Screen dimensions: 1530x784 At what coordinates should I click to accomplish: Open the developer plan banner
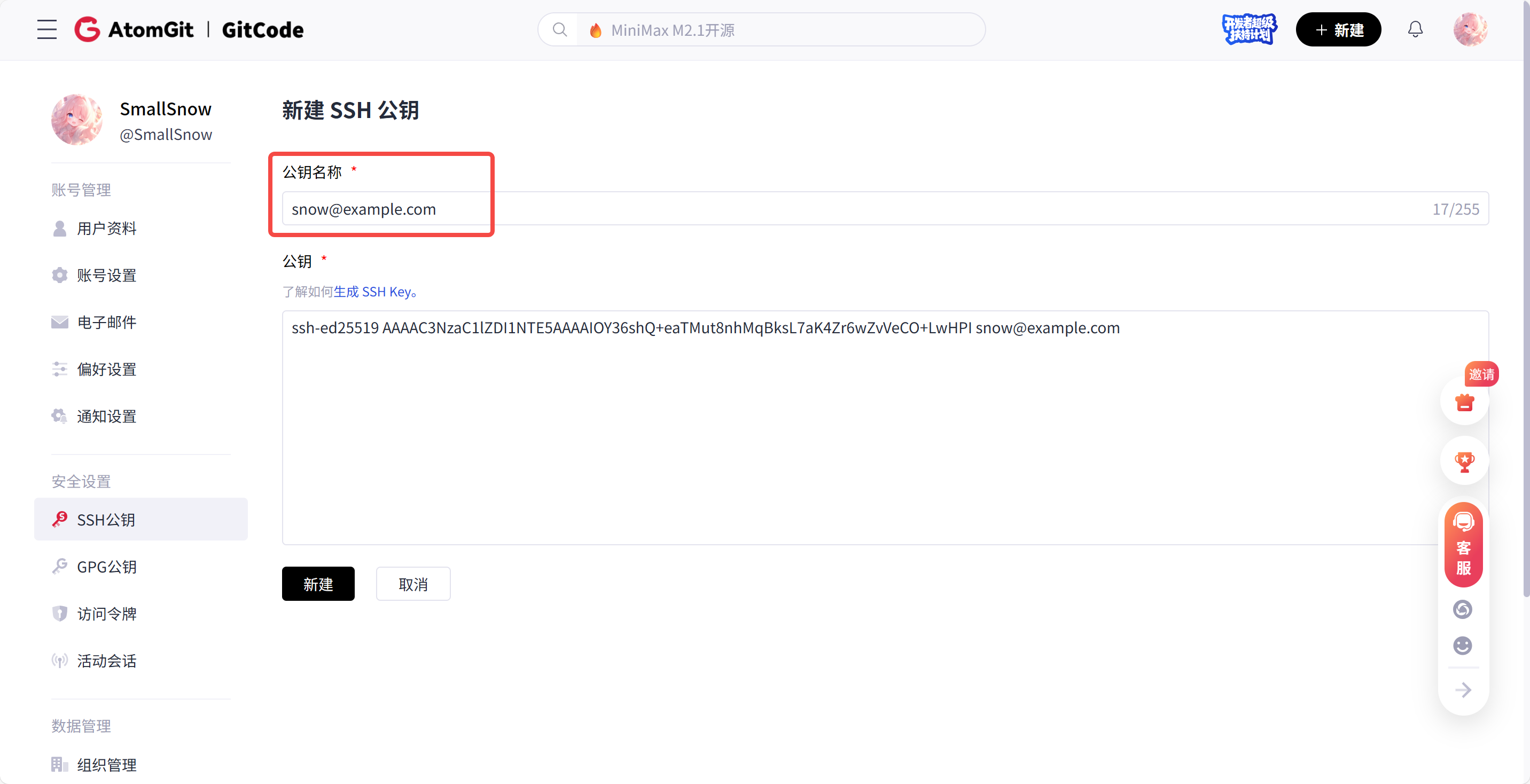point(1249,30)
